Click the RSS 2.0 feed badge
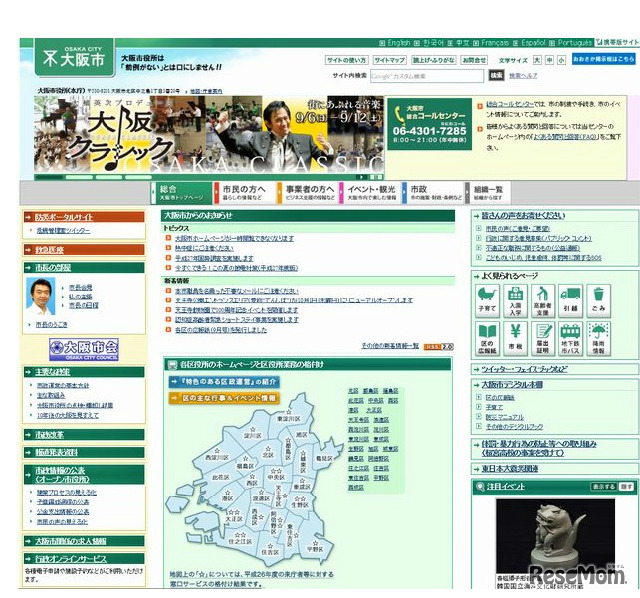This screenshot has height=598, width=640. click(438, 347)
